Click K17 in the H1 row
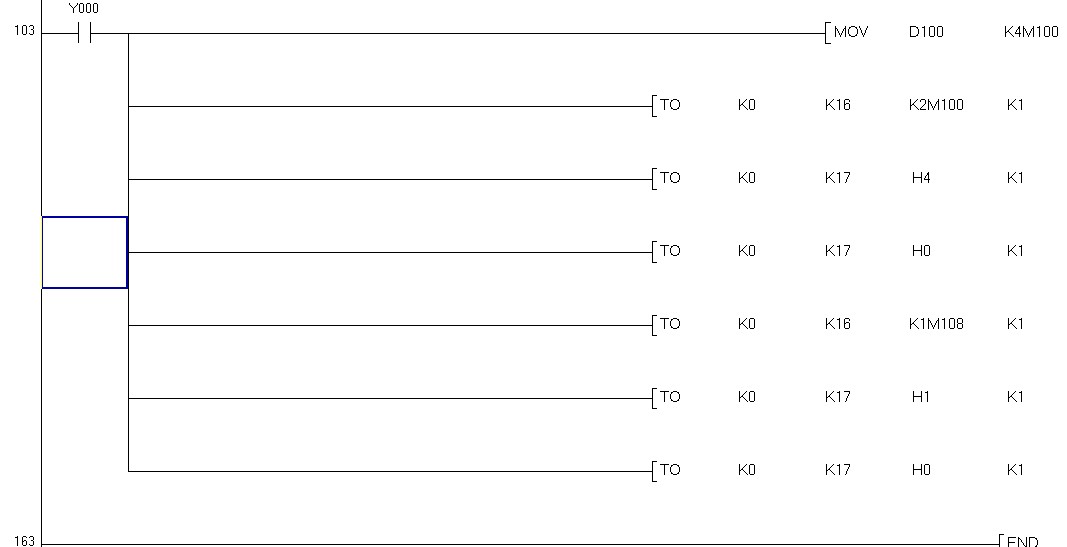1067x547 pixels. (x=838, y=397)
